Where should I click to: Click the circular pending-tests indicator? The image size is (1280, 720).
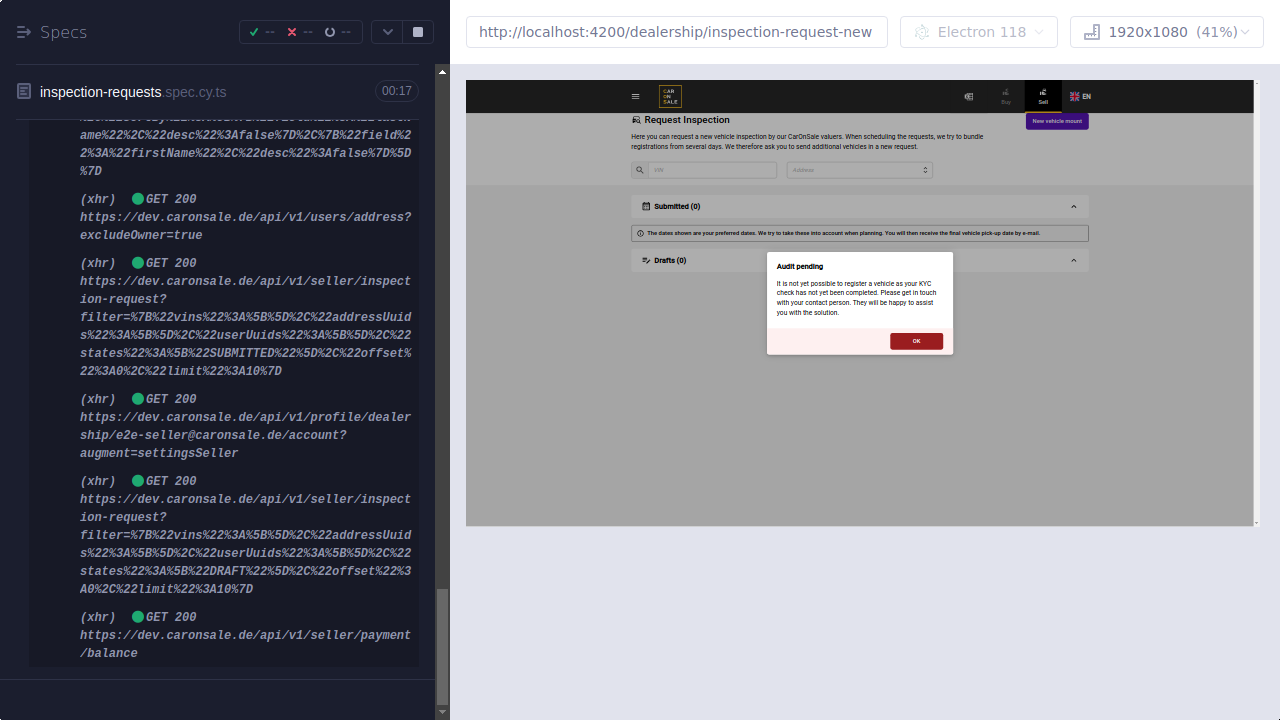pyautogui.click(x=331, y=32)
